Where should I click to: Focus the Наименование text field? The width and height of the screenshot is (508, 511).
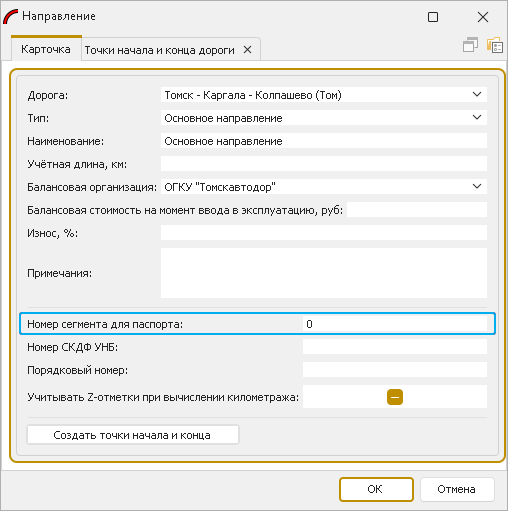tap(324, 141)
